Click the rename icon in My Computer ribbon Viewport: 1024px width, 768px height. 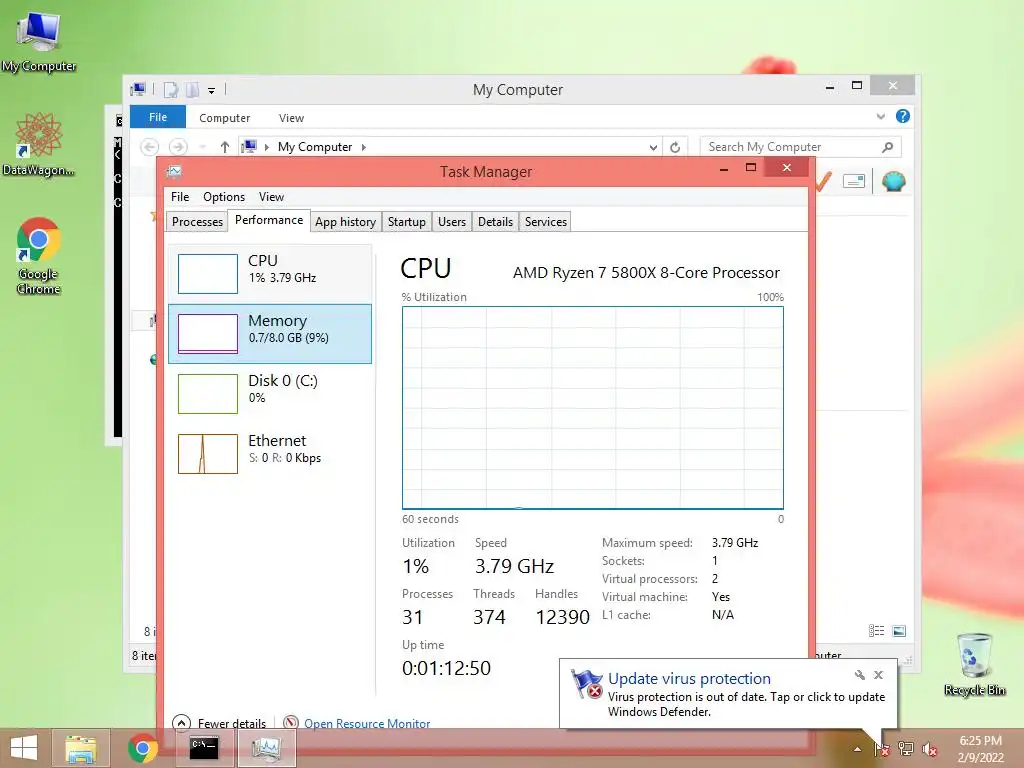click(x=854, y=182)
